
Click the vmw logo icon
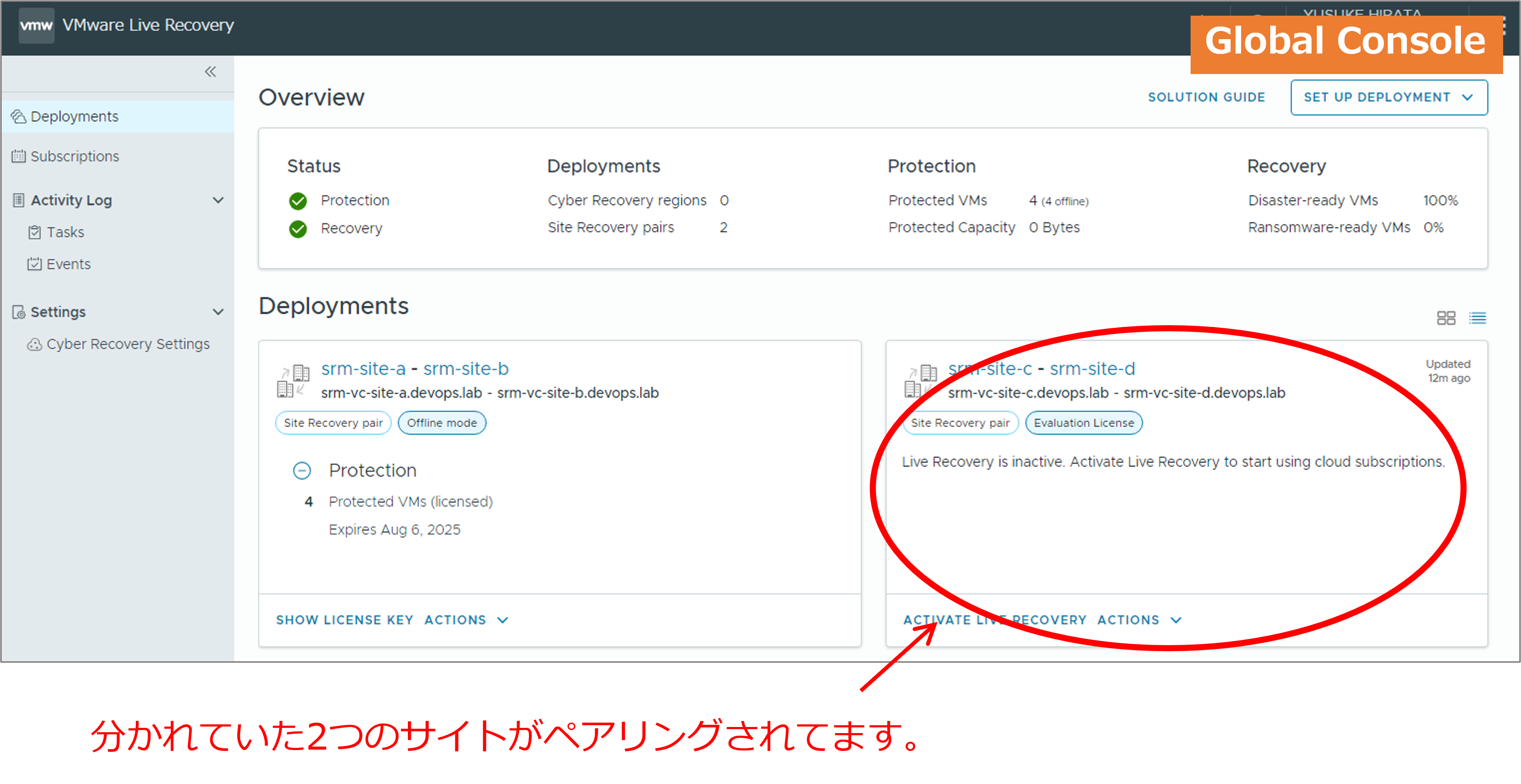coord(36,25)
